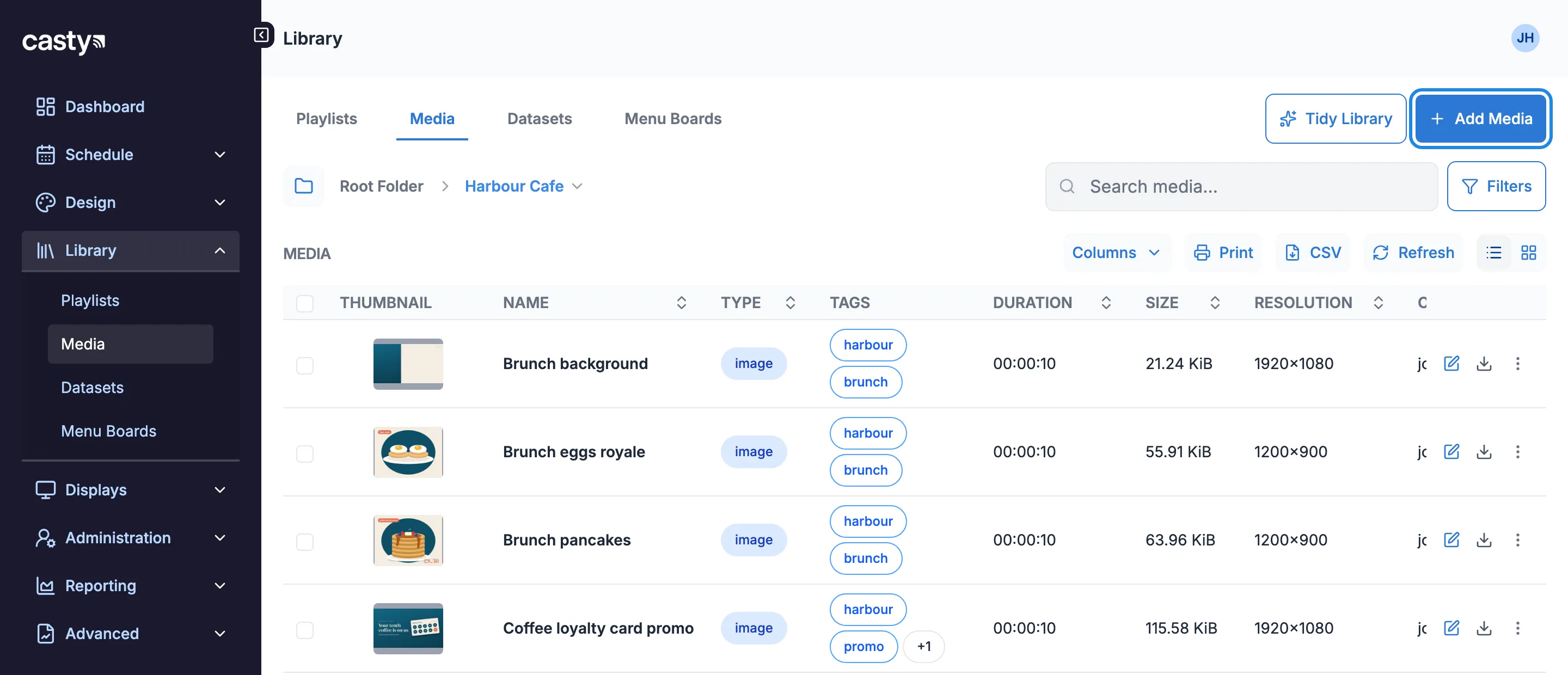
Task: Switch to the Datasets tab
Action: tap(540, 119)
